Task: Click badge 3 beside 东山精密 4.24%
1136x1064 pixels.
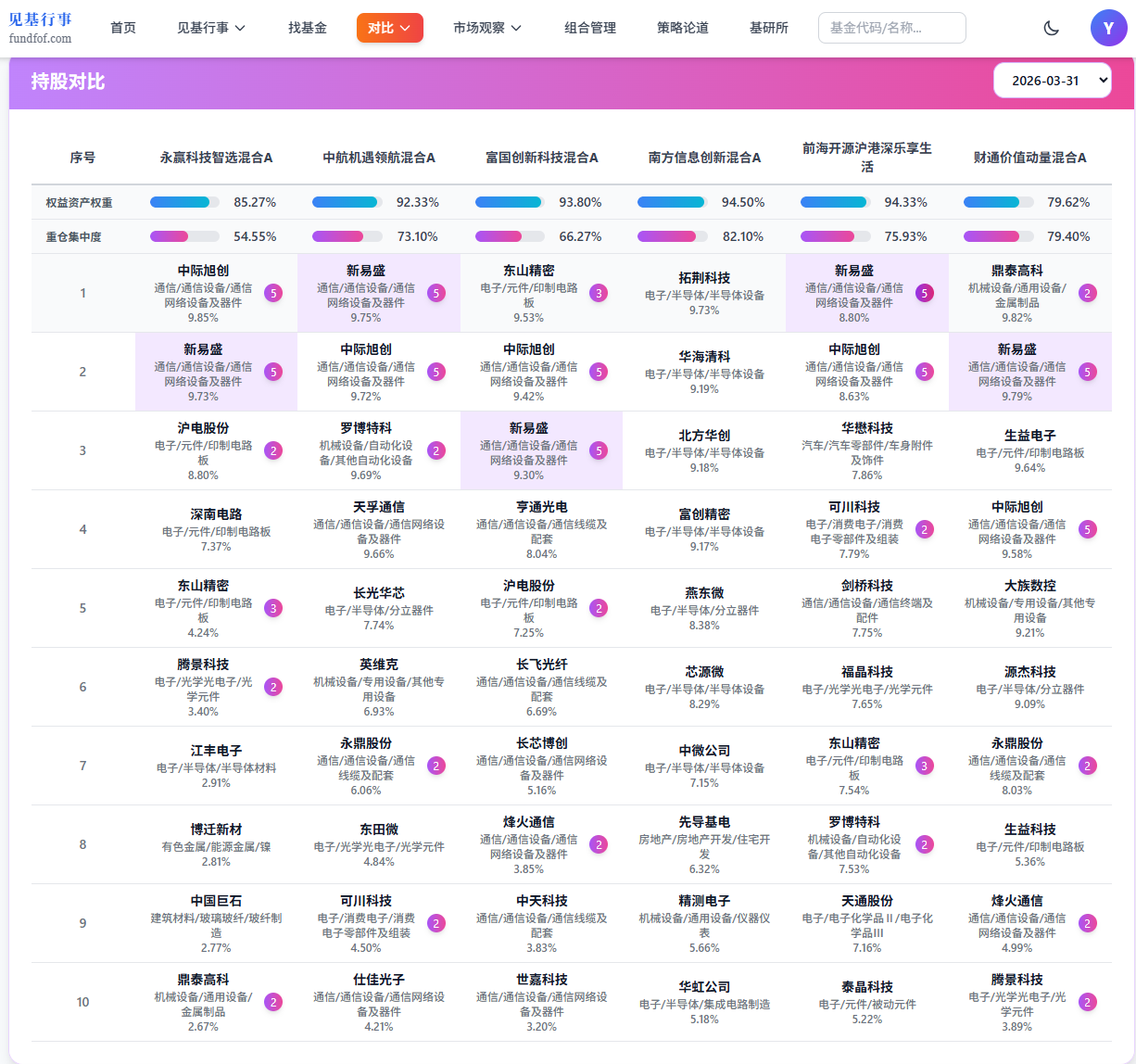Action: click(x=273, y=608)
